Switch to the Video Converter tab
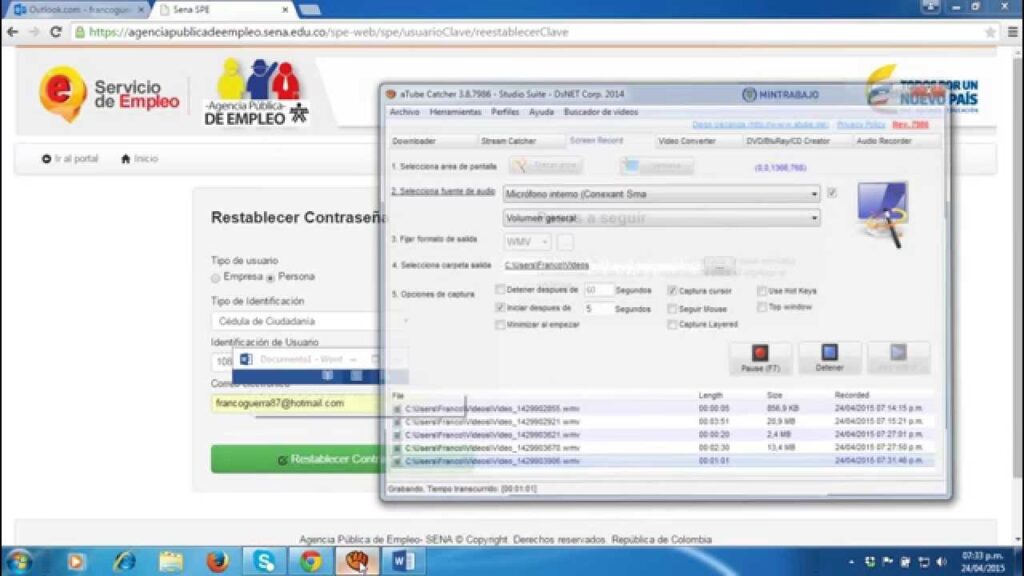The width and height of the screenshot is (1024, 576). click(686, 141)
